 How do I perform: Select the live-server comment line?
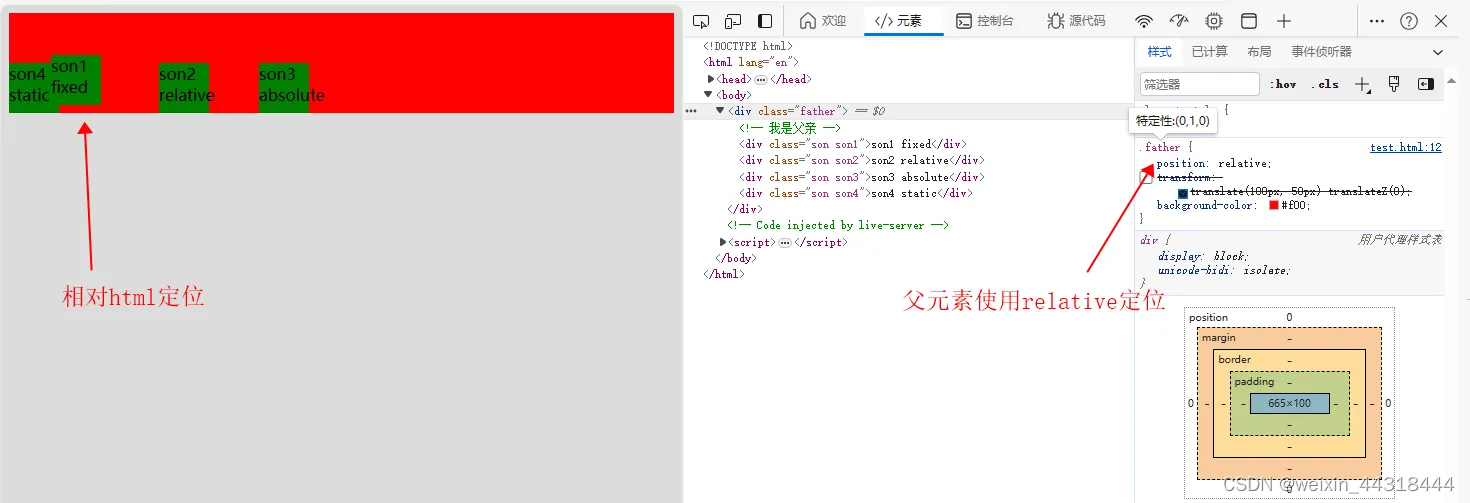pos(838,226)
